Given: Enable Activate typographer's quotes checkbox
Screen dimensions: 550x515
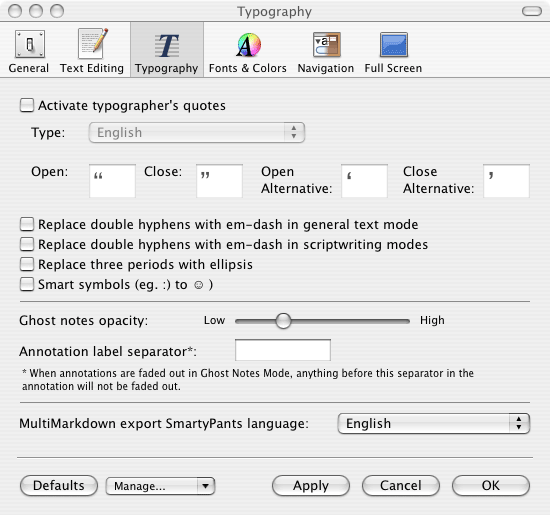Looking at the screenshot, I should click(27, 105).
